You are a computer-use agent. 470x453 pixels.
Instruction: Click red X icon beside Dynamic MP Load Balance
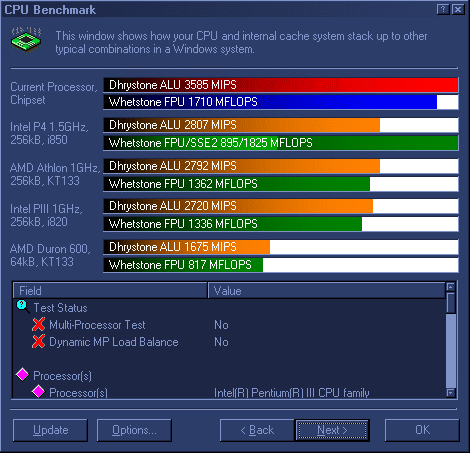click(x=39, y=341)
